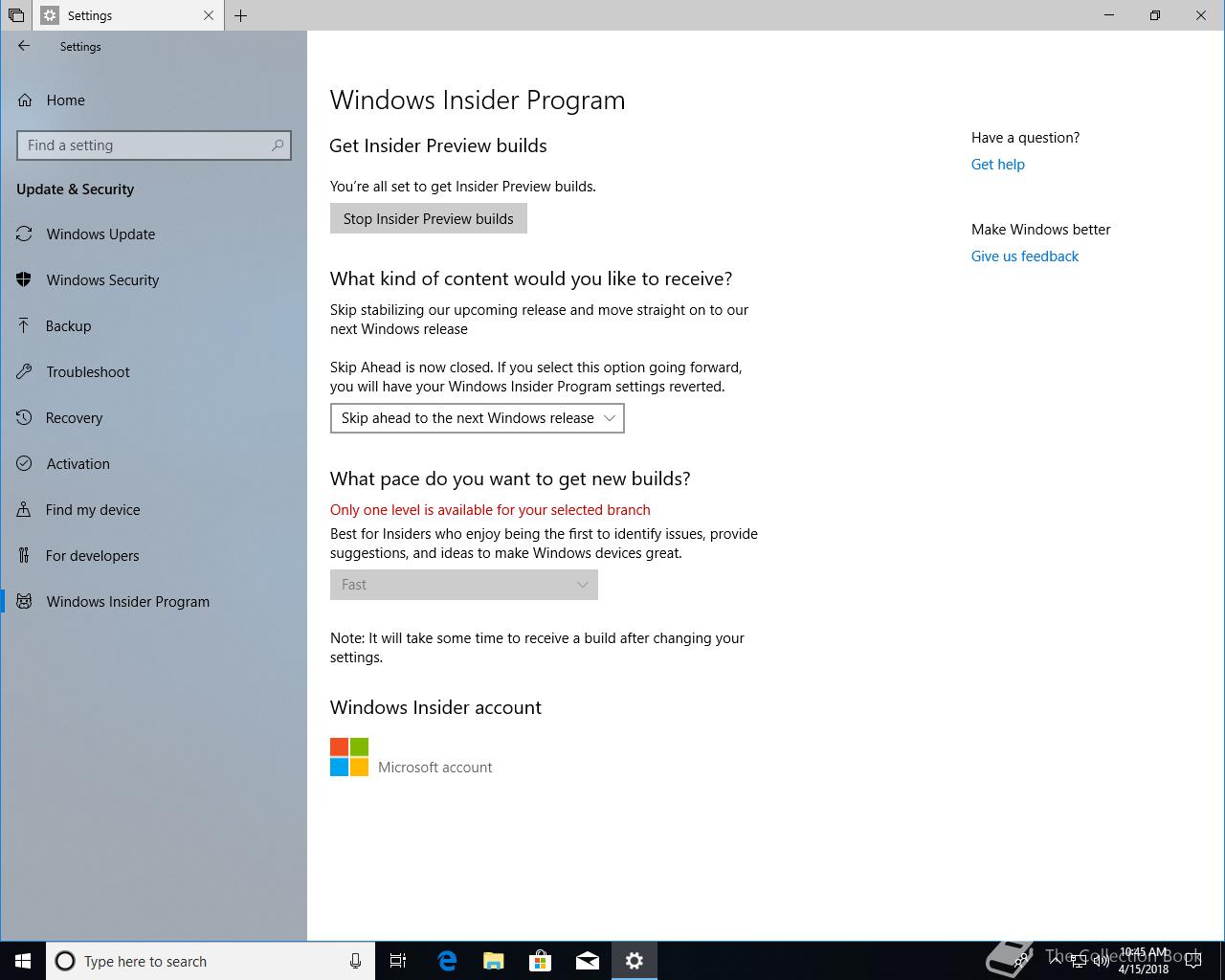The width and height of the screenshot is (1225, 980).
Task: Click the Windows Insider Program cat icon
Action: [25, 602]
